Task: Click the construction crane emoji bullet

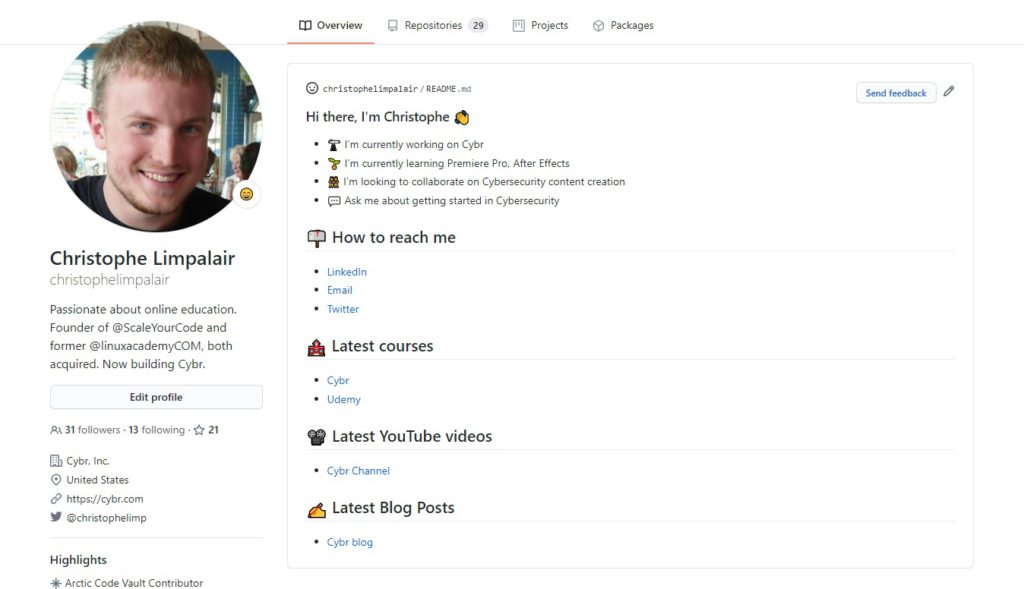Action: tap(334, 144)
